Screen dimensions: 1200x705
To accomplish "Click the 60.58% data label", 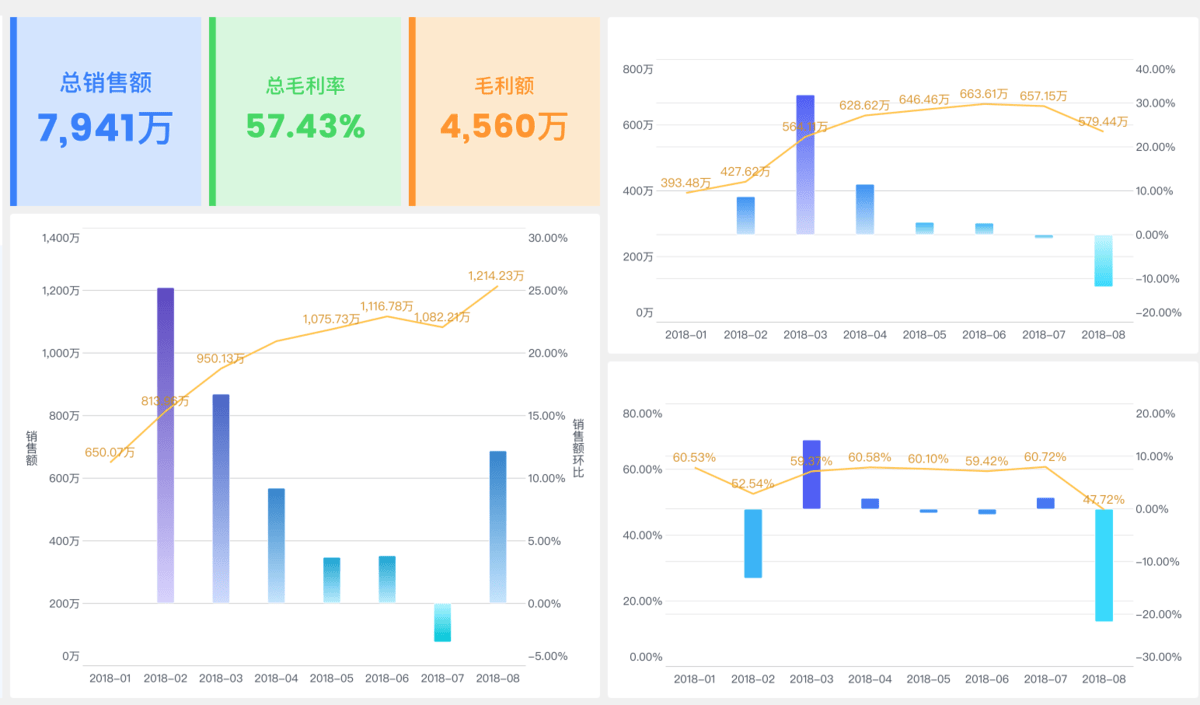I will tap(870, 458).
